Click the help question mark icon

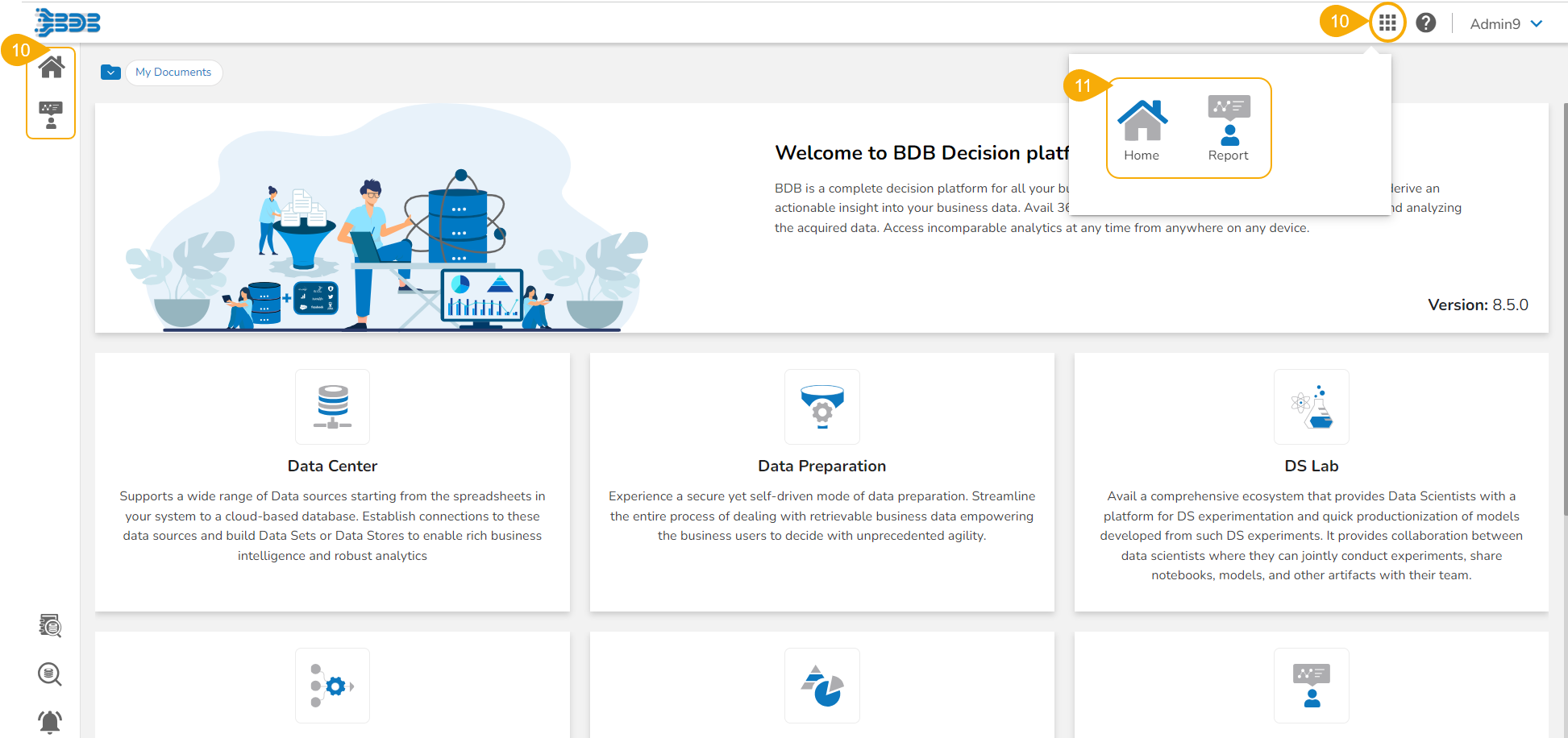1425,23
